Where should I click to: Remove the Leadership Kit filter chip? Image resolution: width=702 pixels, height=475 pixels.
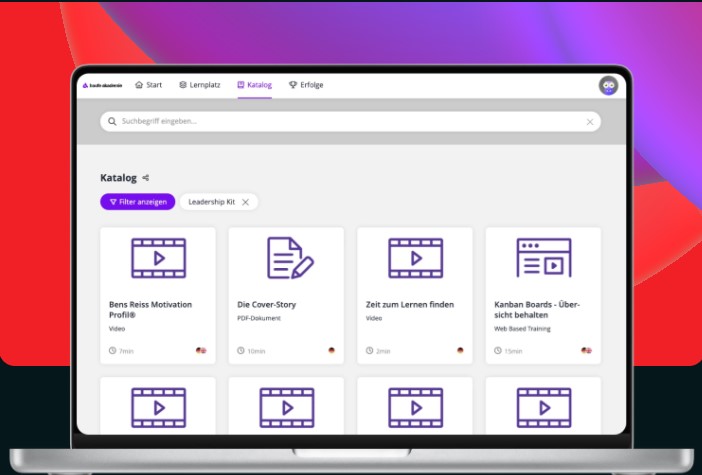[x=246, y=202]
